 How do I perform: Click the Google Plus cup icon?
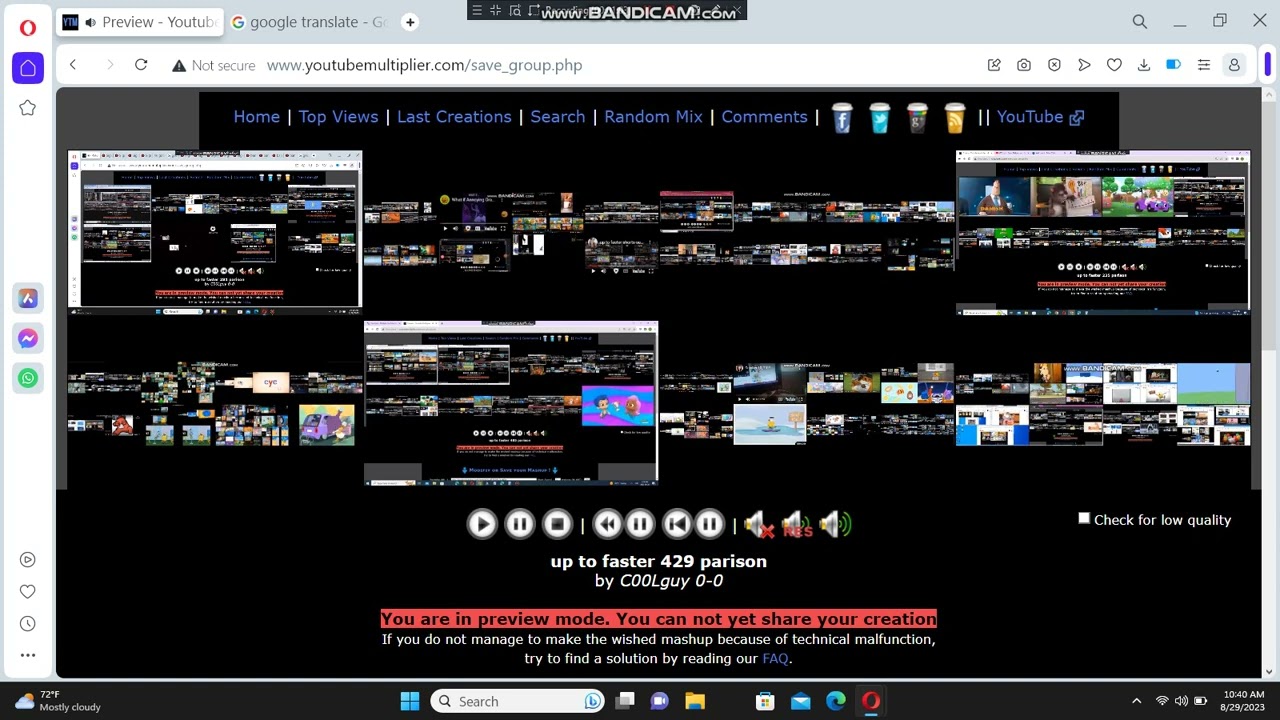(917, 118)
